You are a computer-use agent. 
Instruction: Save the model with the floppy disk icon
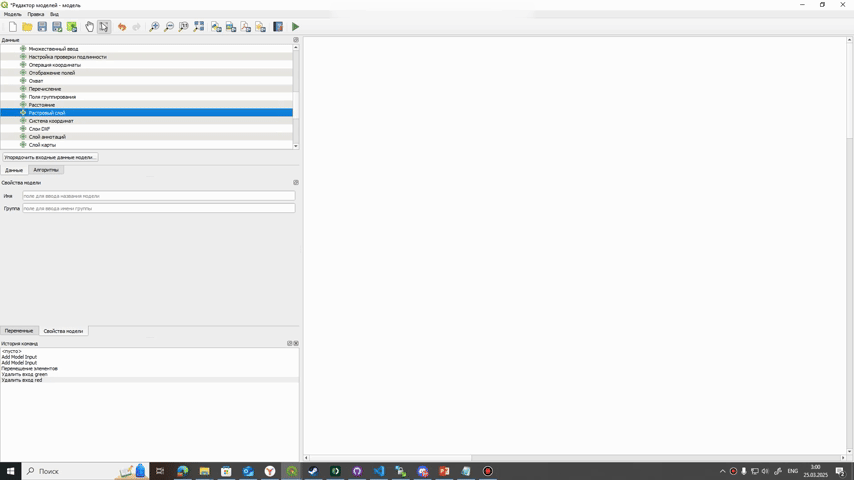(42, 27)
